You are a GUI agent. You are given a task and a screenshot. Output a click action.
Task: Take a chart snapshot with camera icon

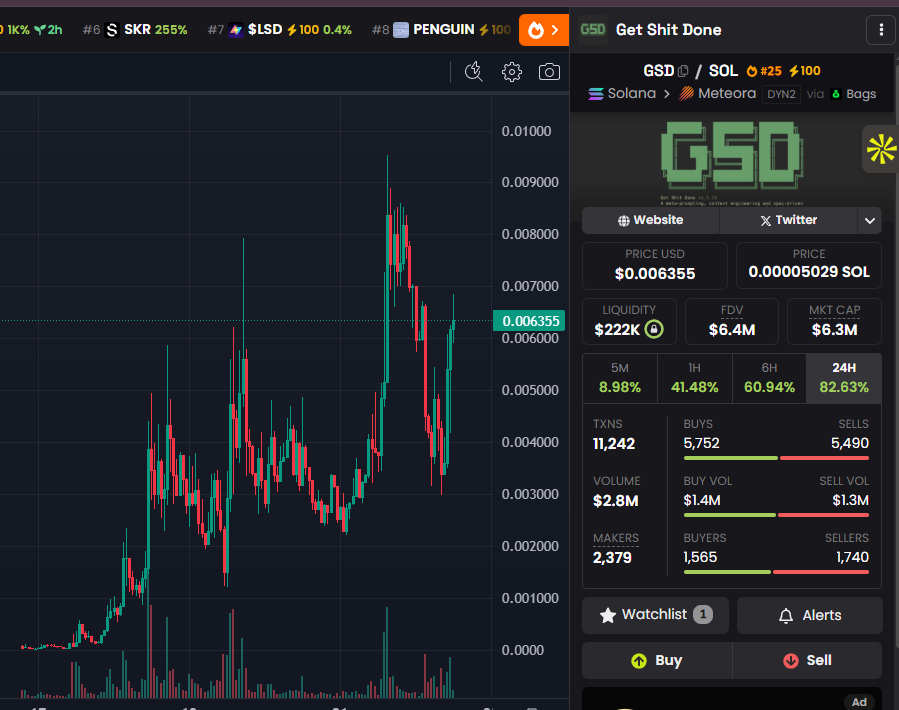coord(549,72)
